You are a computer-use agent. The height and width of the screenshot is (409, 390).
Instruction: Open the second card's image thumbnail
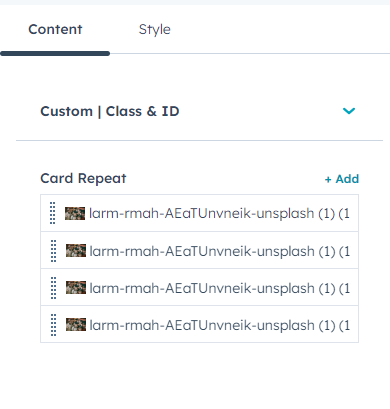(76, 251)
